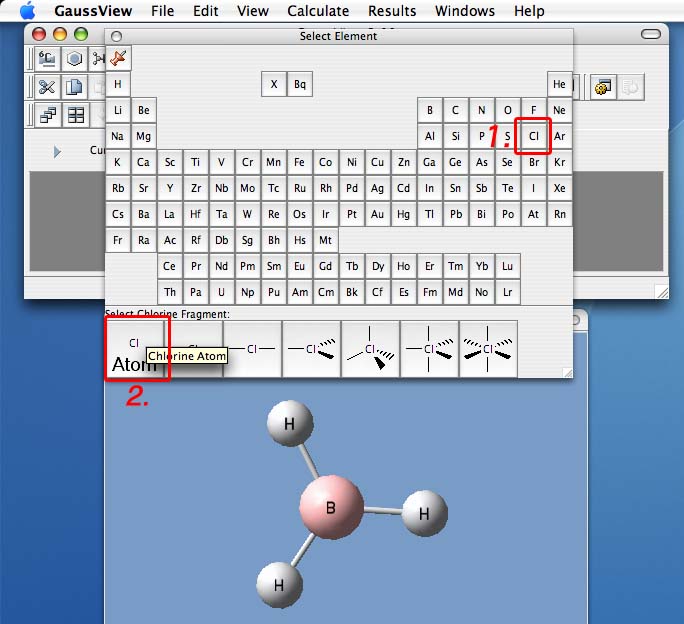
Task: Select the Chlorine Atom fragment button
Action: click(136, 348)
